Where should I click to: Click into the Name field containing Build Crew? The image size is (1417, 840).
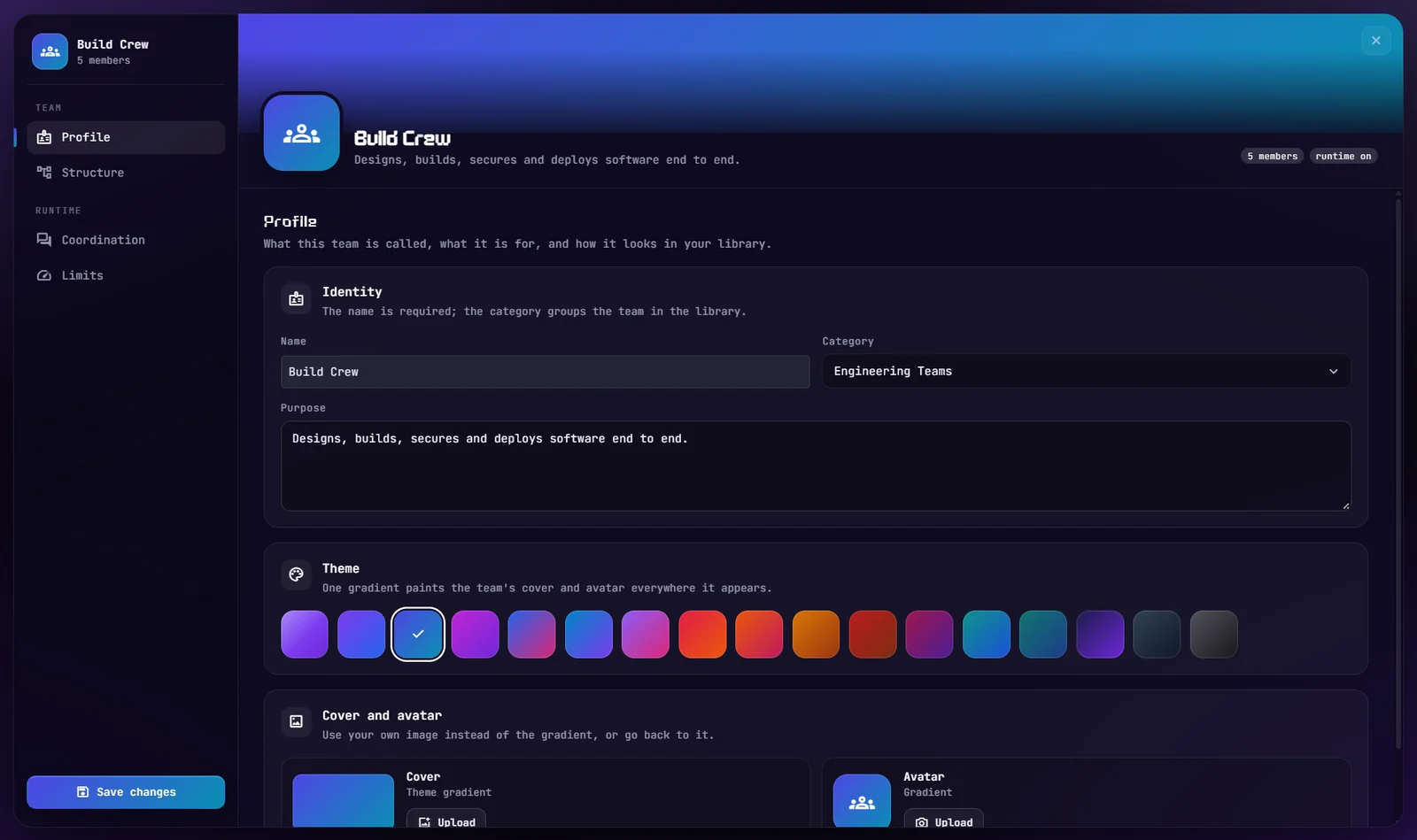pos(545,372)
